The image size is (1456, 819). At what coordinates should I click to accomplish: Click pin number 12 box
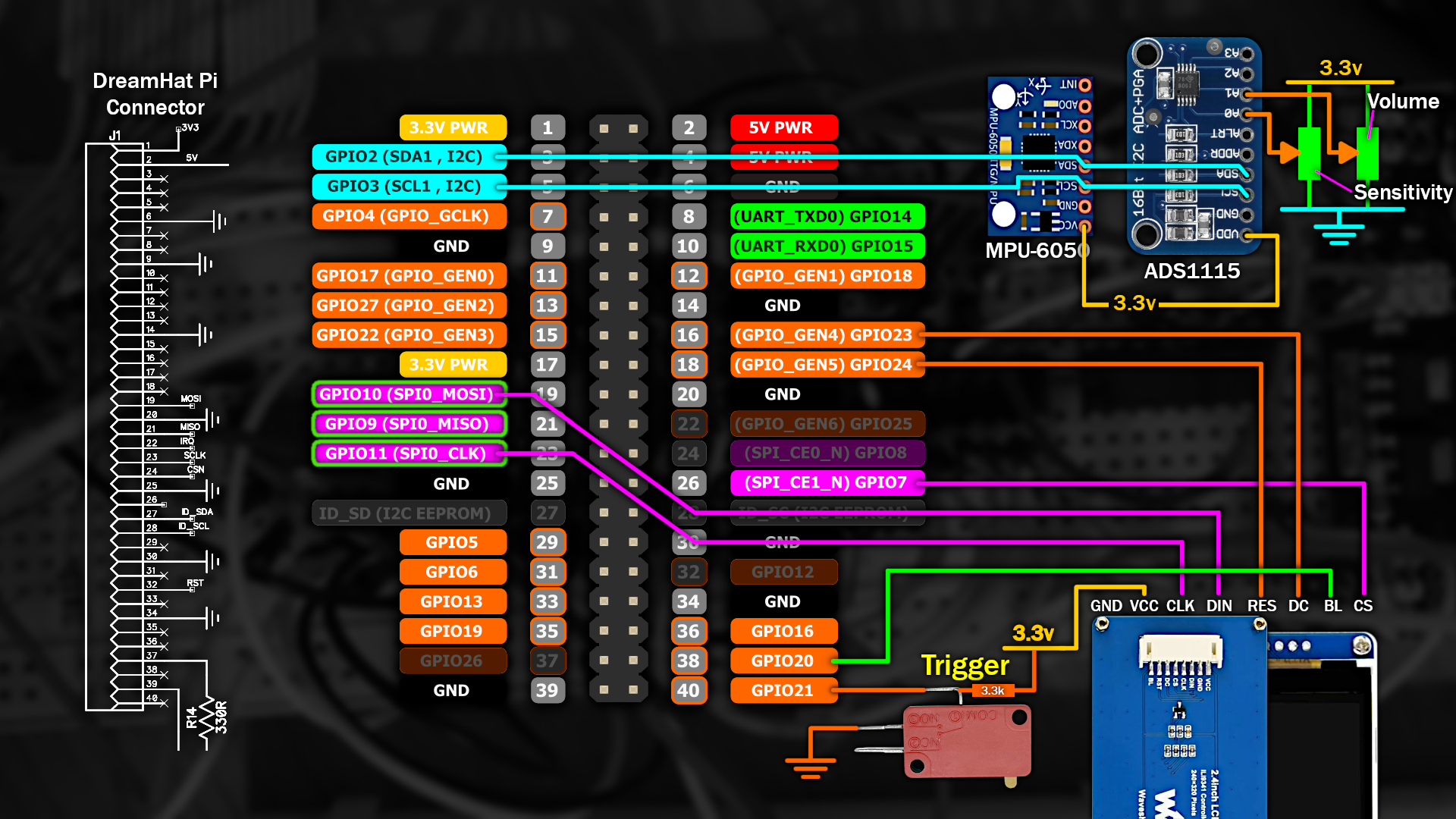click(689, 275)
